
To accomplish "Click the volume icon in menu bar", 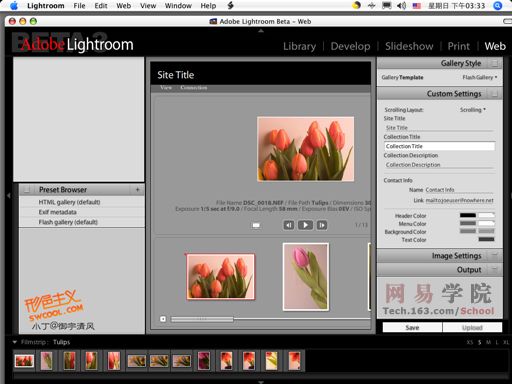I will point(401,5).
